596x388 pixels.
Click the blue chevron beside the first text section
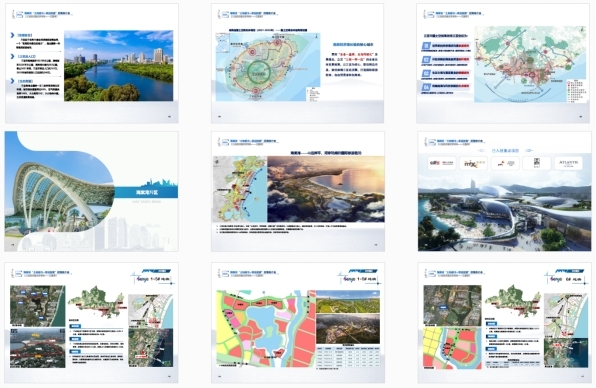tap(13, 35)
